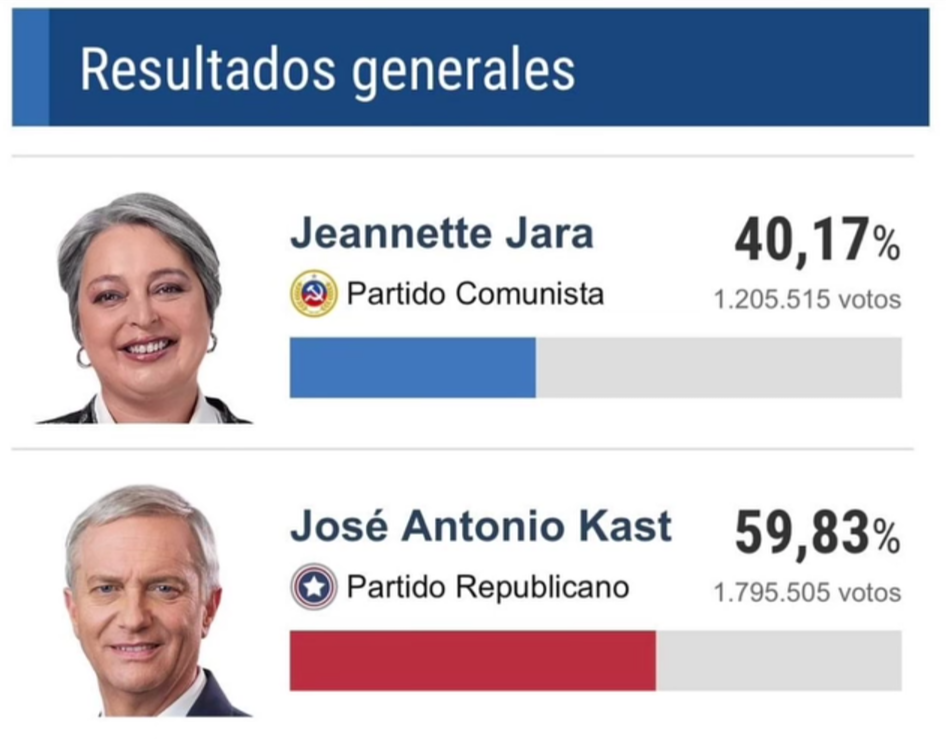Click the red filled Kast vote bar
This screenshot has width=946, height=739.
pos(472,660)
